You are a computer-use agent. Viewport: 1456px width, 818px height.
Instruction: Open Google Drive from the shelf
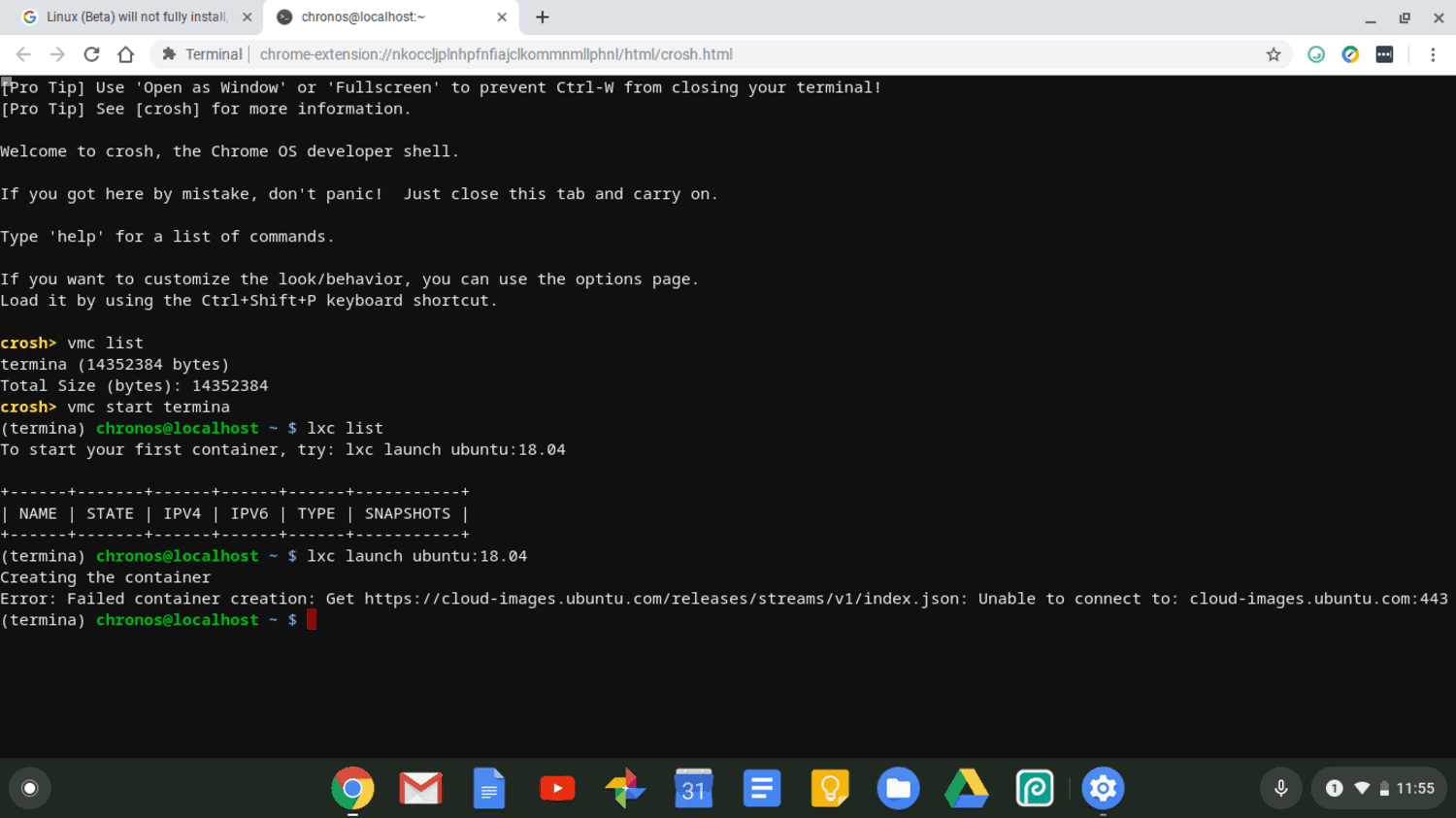pyautogui.click(x=967, y=788)
